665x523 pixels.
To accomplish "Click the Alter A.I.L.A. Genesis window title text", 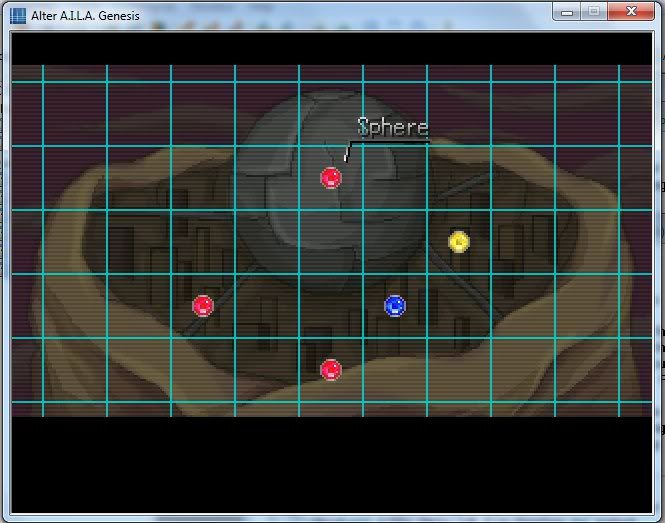I will point(85,16).
